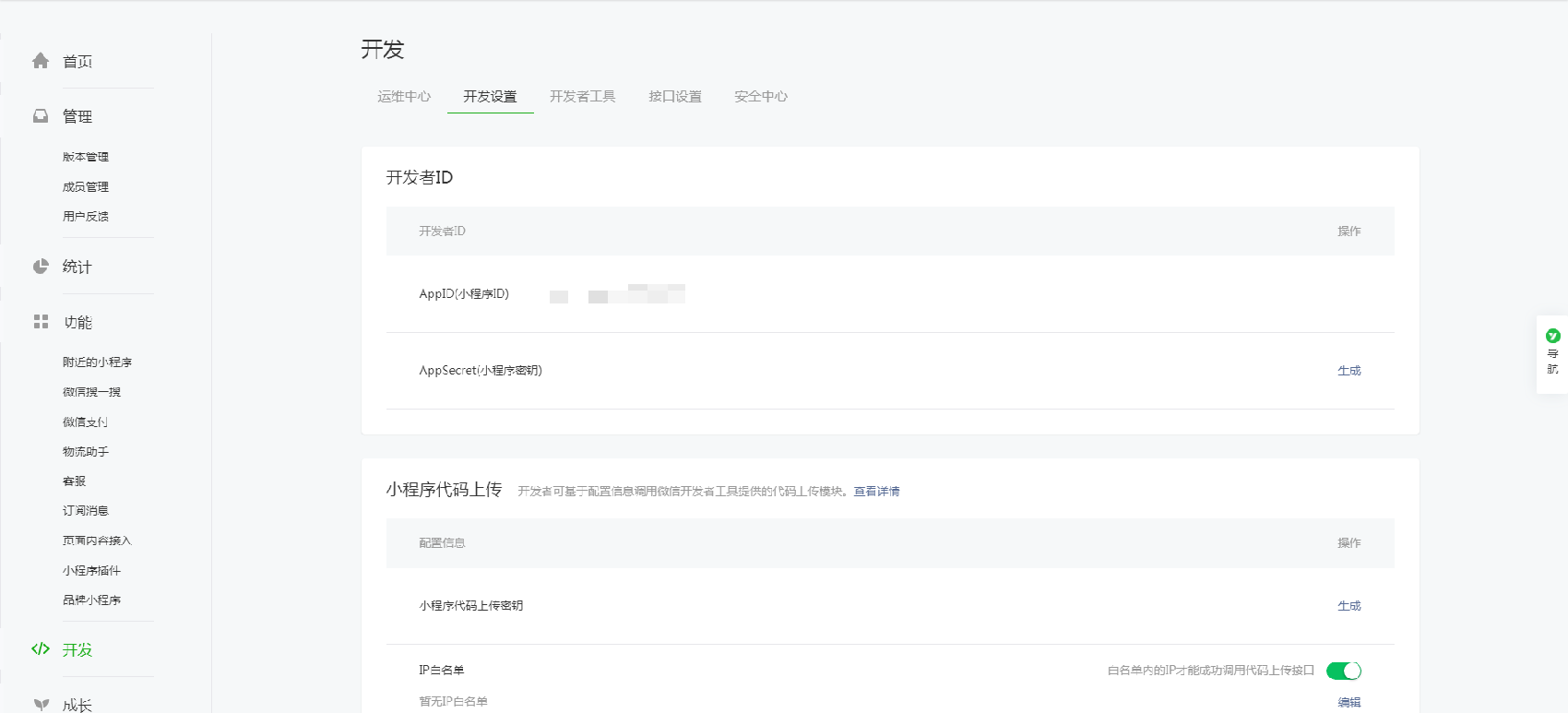
Task: Go to the 接口设置 tab
Action: click(675, 96)
